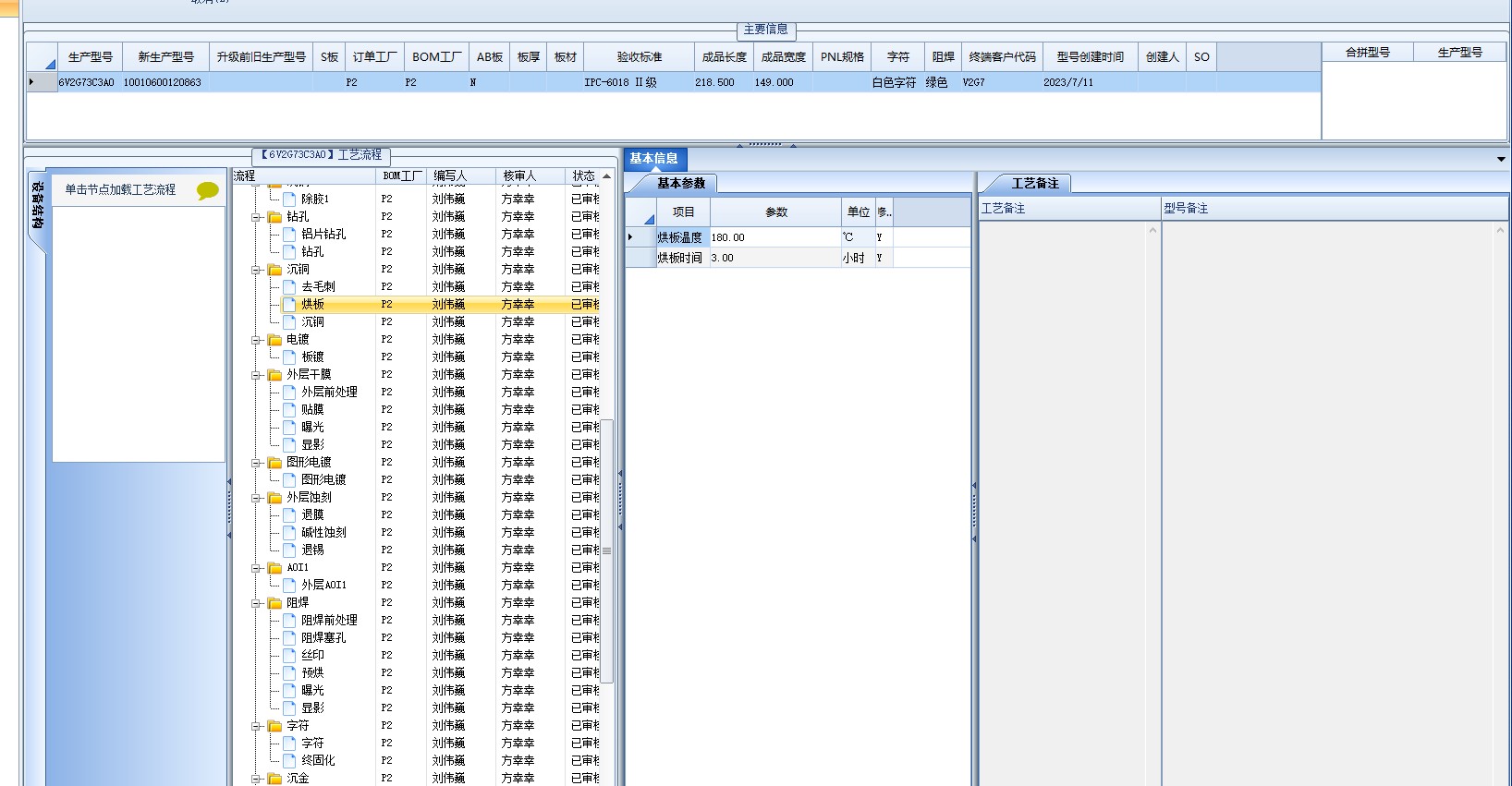Click the document icon beside 贴膜

(289, 409)
